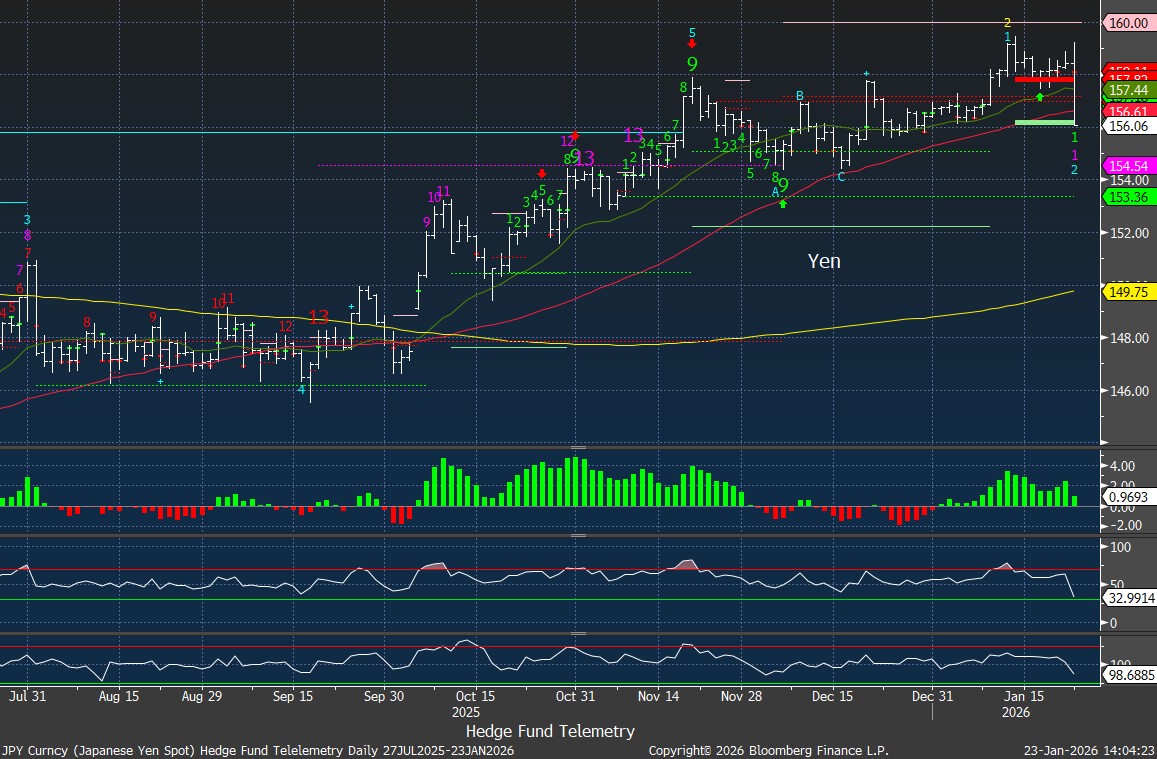
Task: Click the red down arrow near late October bars
Action: coord(542,174)
